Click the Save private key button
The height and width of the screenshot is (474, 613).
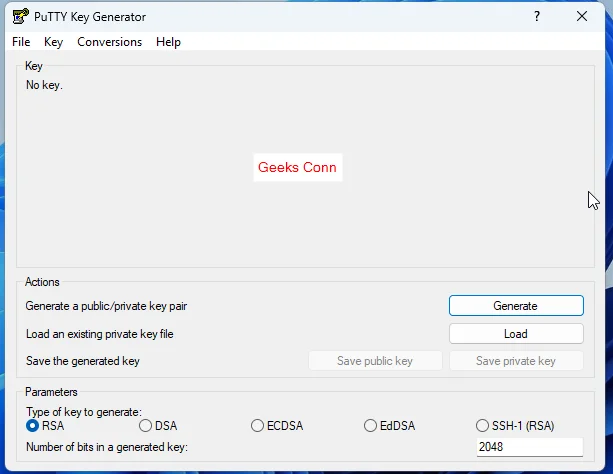(516, 361)
